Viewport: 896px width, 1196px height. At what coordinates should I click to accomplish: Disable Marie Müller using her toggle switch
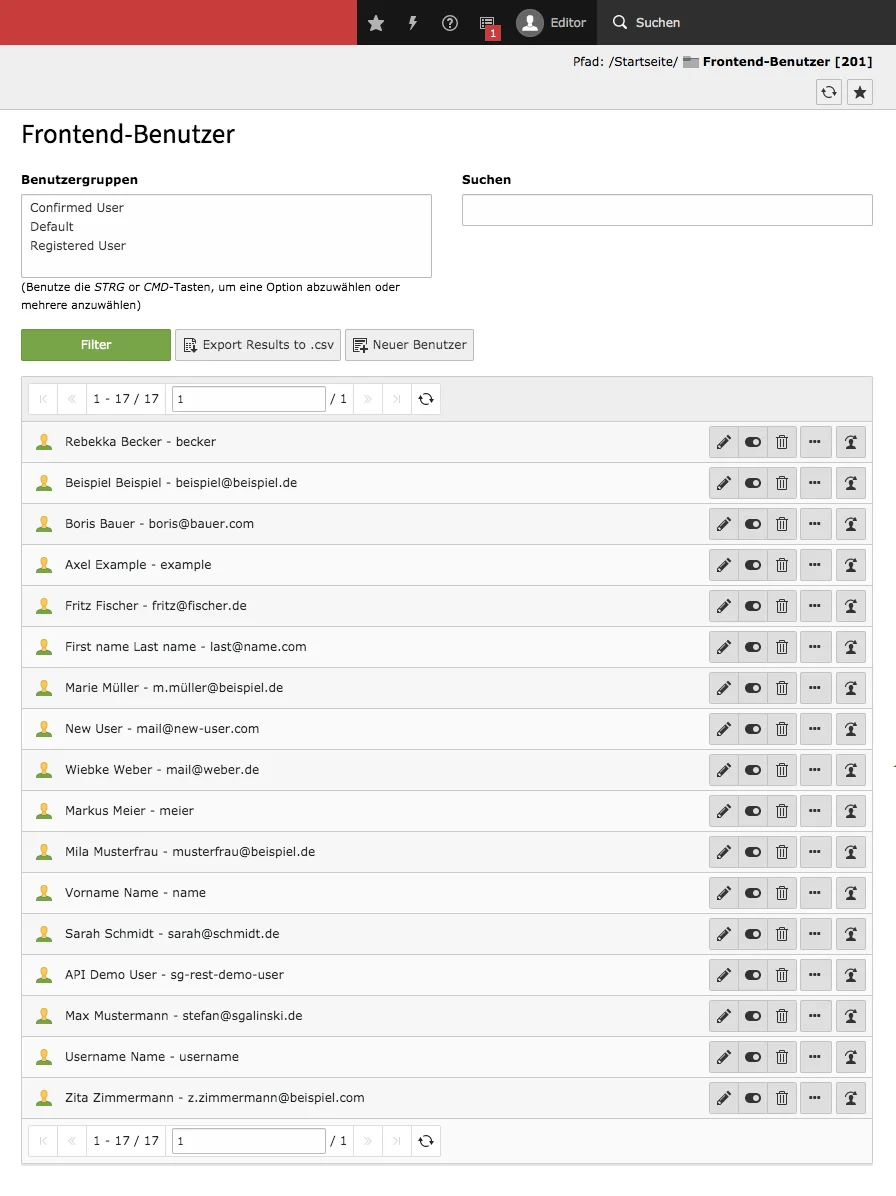(752, 687)
